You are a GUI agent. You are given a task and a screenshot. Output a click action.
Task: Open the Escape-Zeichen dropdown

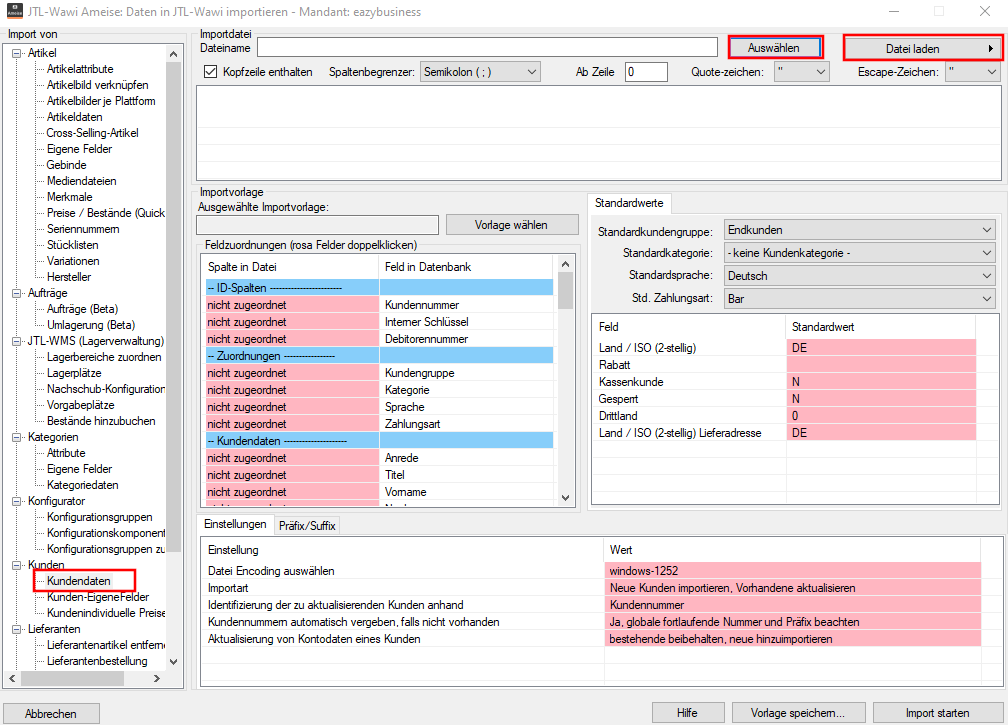(x=973, y=72)
